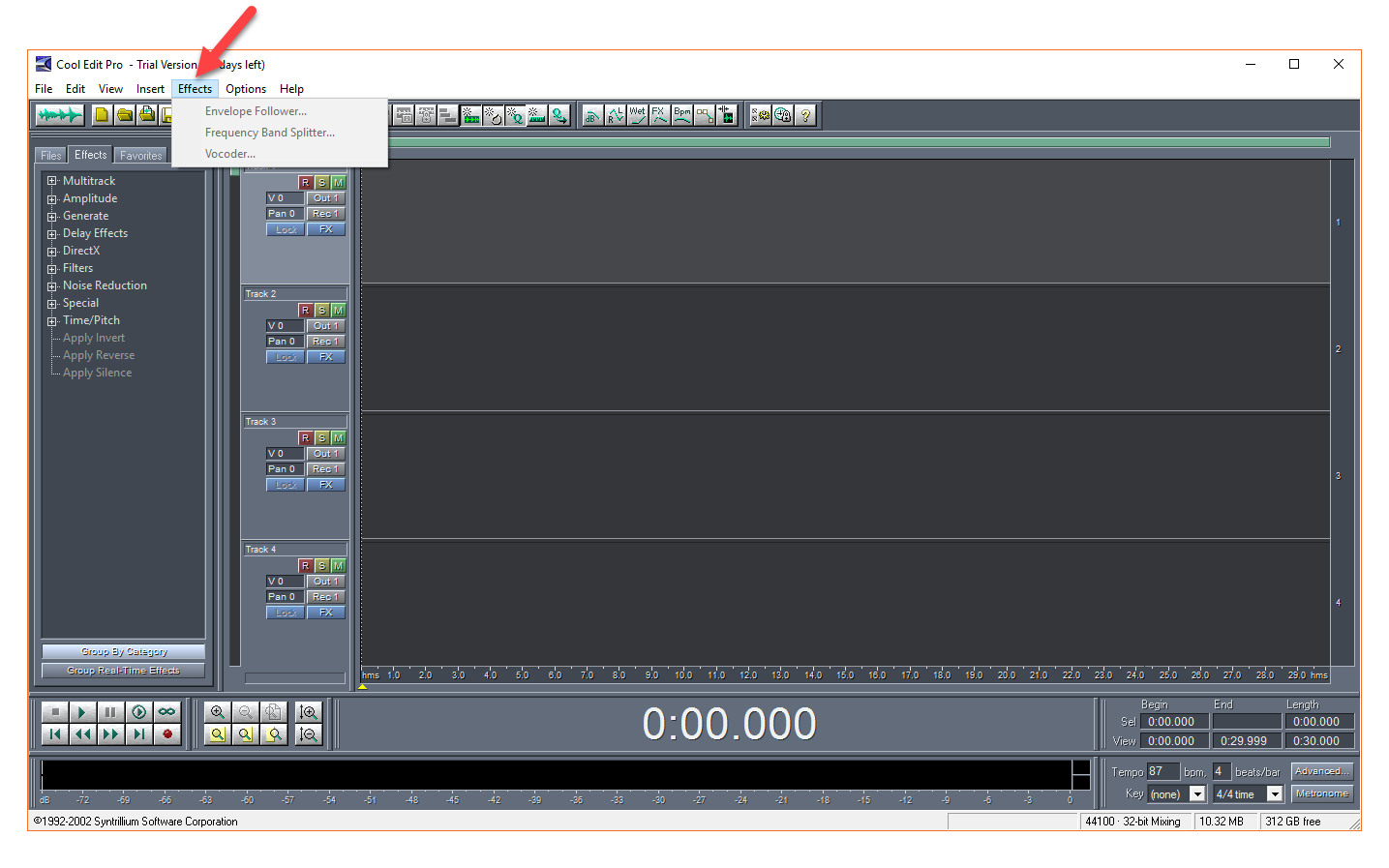Click Out 1 on Track 3
Screen dimensions: 1389x868
pyautogui.click(x=326, y=454)
